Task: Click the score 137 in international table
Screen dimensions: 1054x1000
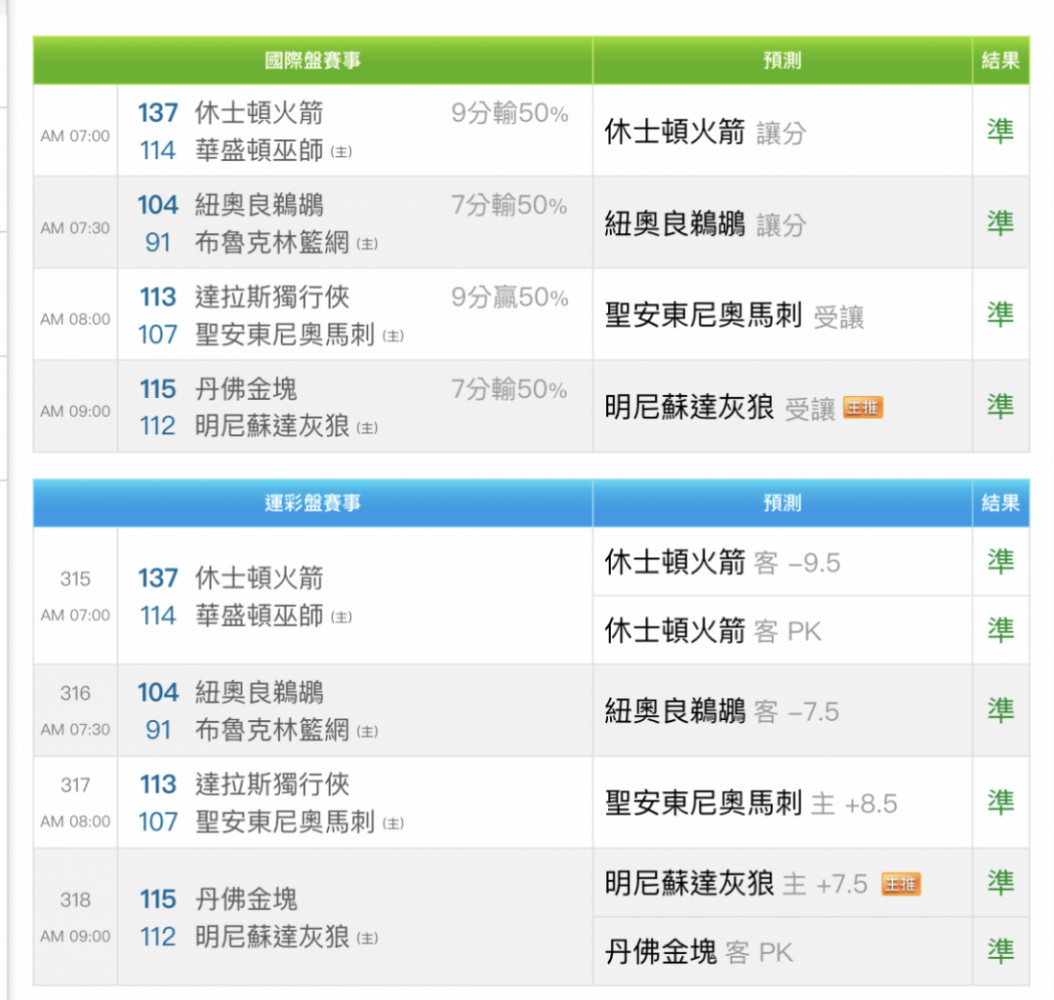Action: [158, 112]
